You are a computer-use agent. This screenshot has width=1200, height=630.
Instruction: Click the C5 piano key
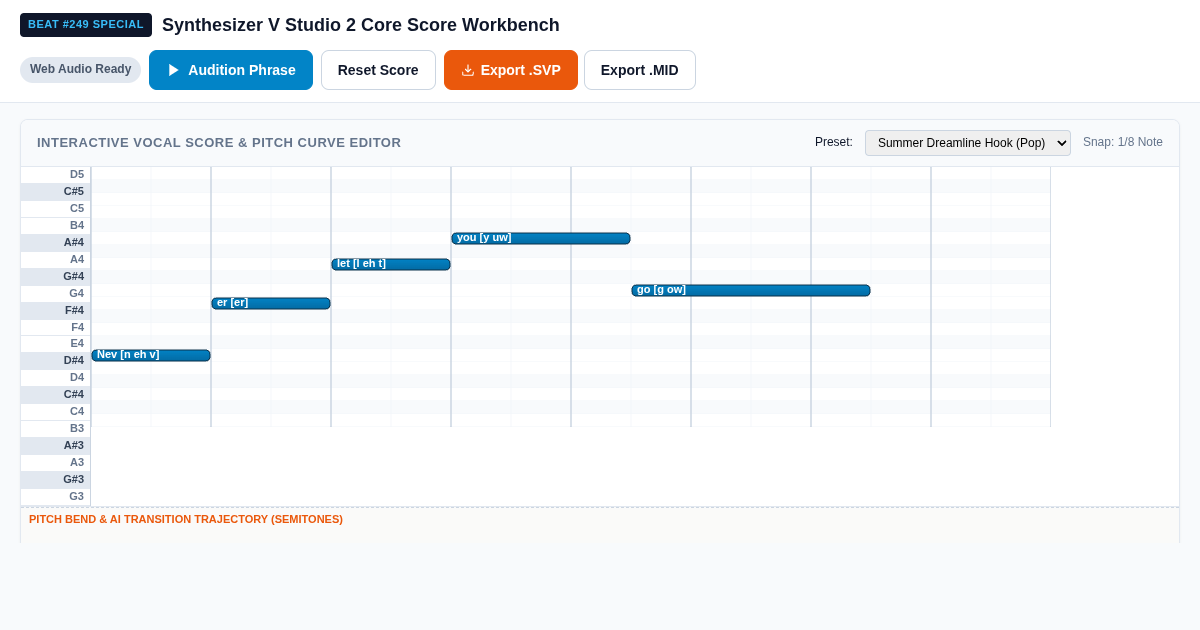click(x=56, y=208)
